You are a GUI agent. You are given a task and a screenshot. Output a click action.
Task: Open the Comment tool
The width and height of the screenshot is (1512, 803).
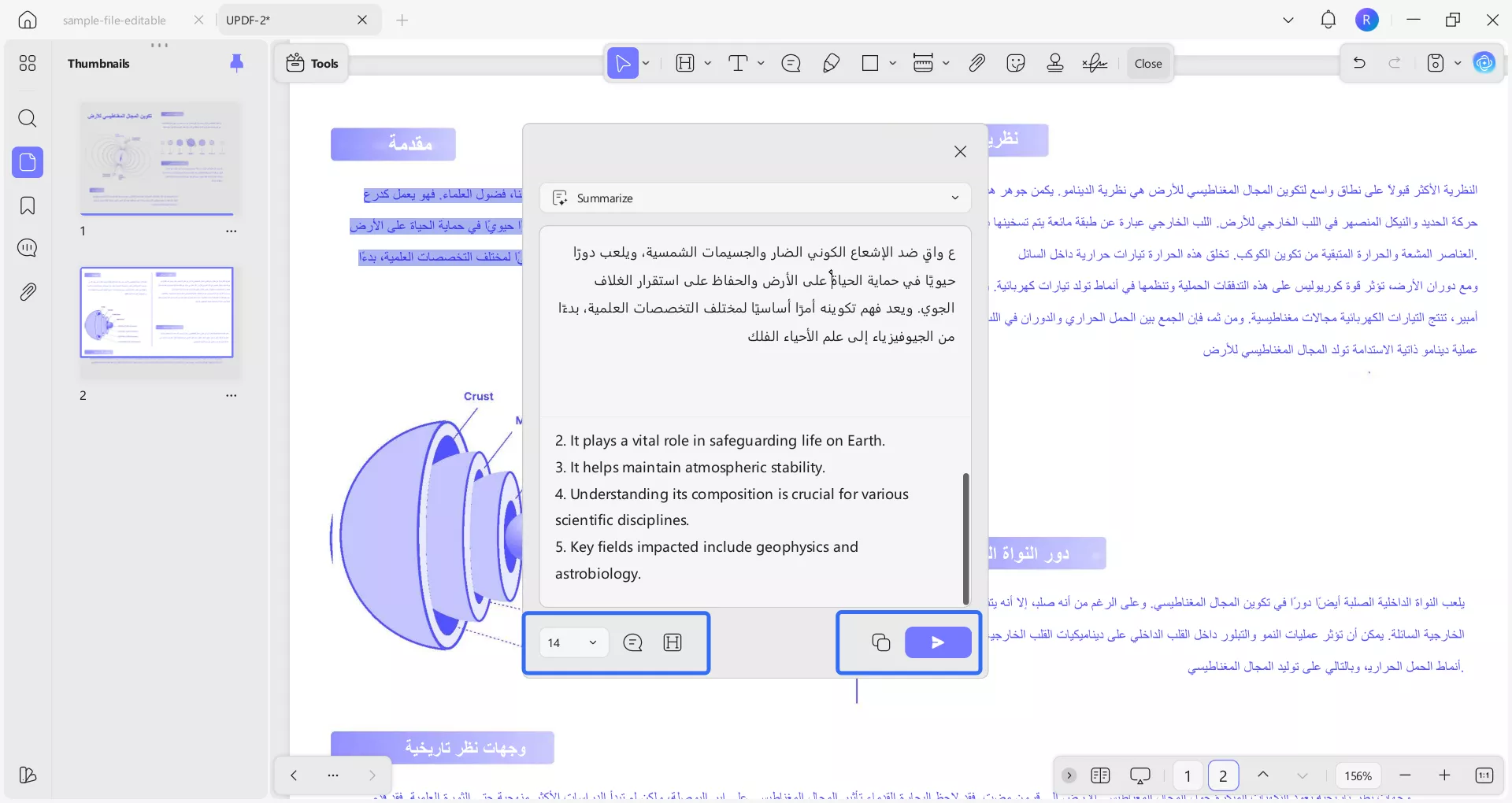(x=791, y=63)
